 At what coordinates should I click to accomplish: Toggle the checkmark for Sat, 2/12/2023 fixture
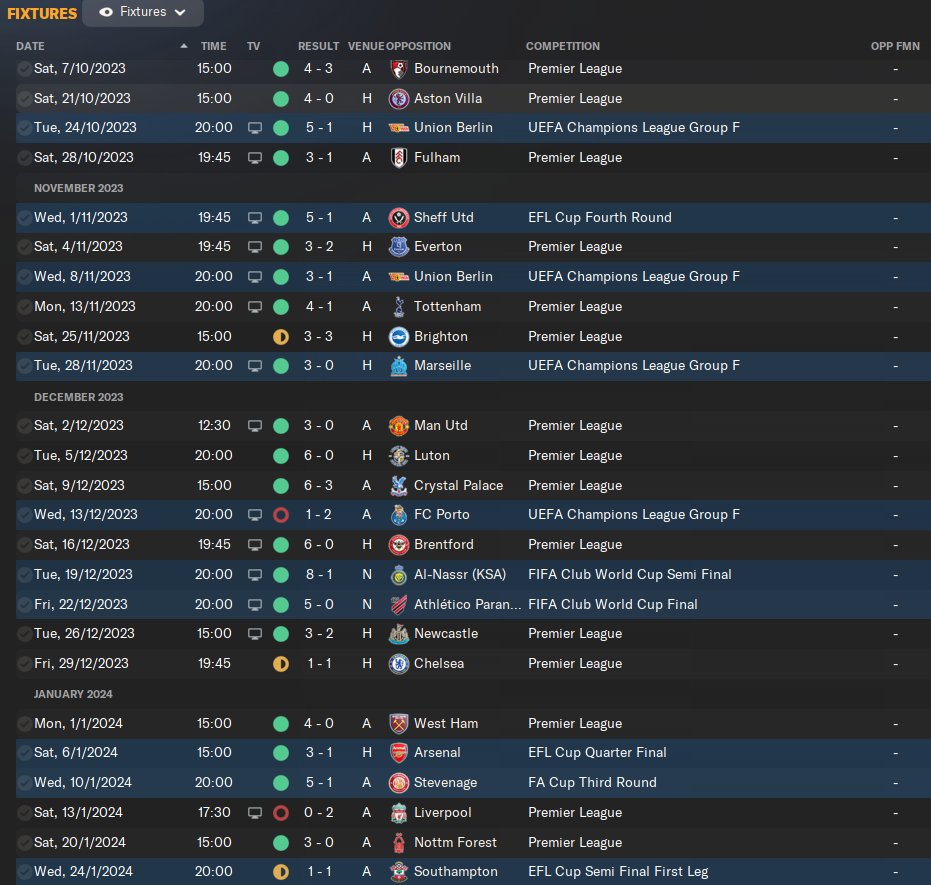[24, 426]
